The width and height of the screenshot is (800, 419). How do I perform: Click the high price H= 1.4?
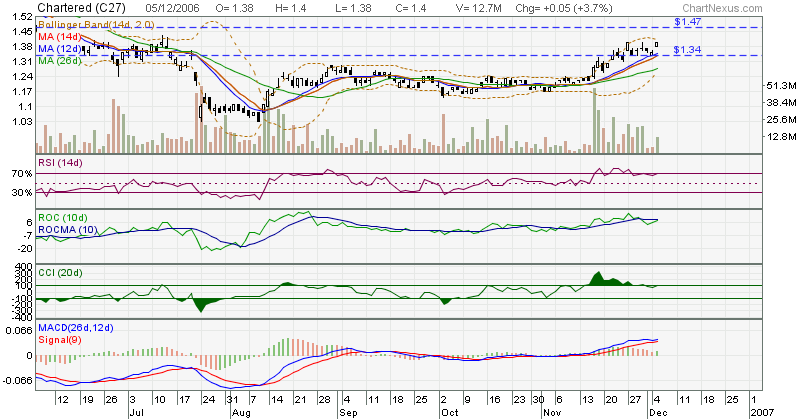[291, 8]
